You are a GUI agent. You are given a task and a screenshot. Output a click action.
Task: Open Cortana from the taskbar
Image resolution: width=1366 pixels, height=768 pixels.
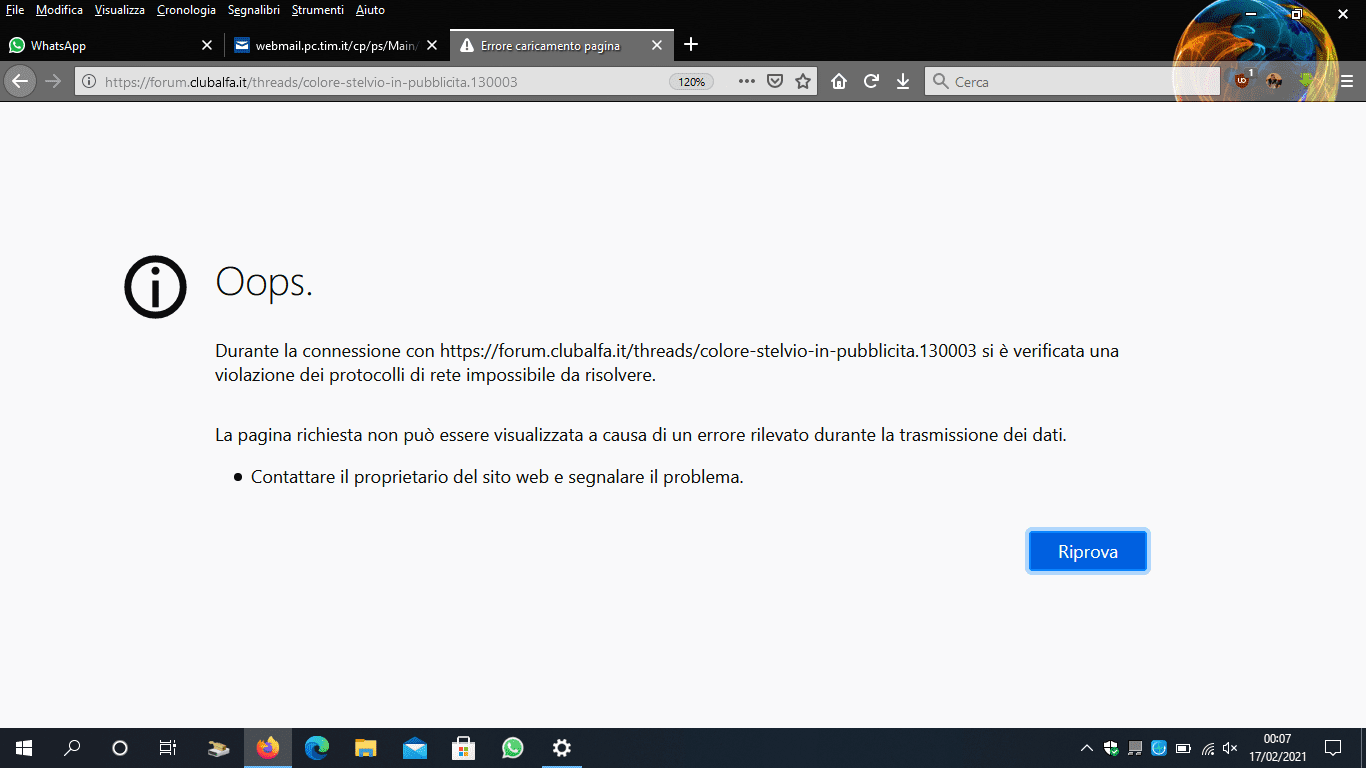120,748
